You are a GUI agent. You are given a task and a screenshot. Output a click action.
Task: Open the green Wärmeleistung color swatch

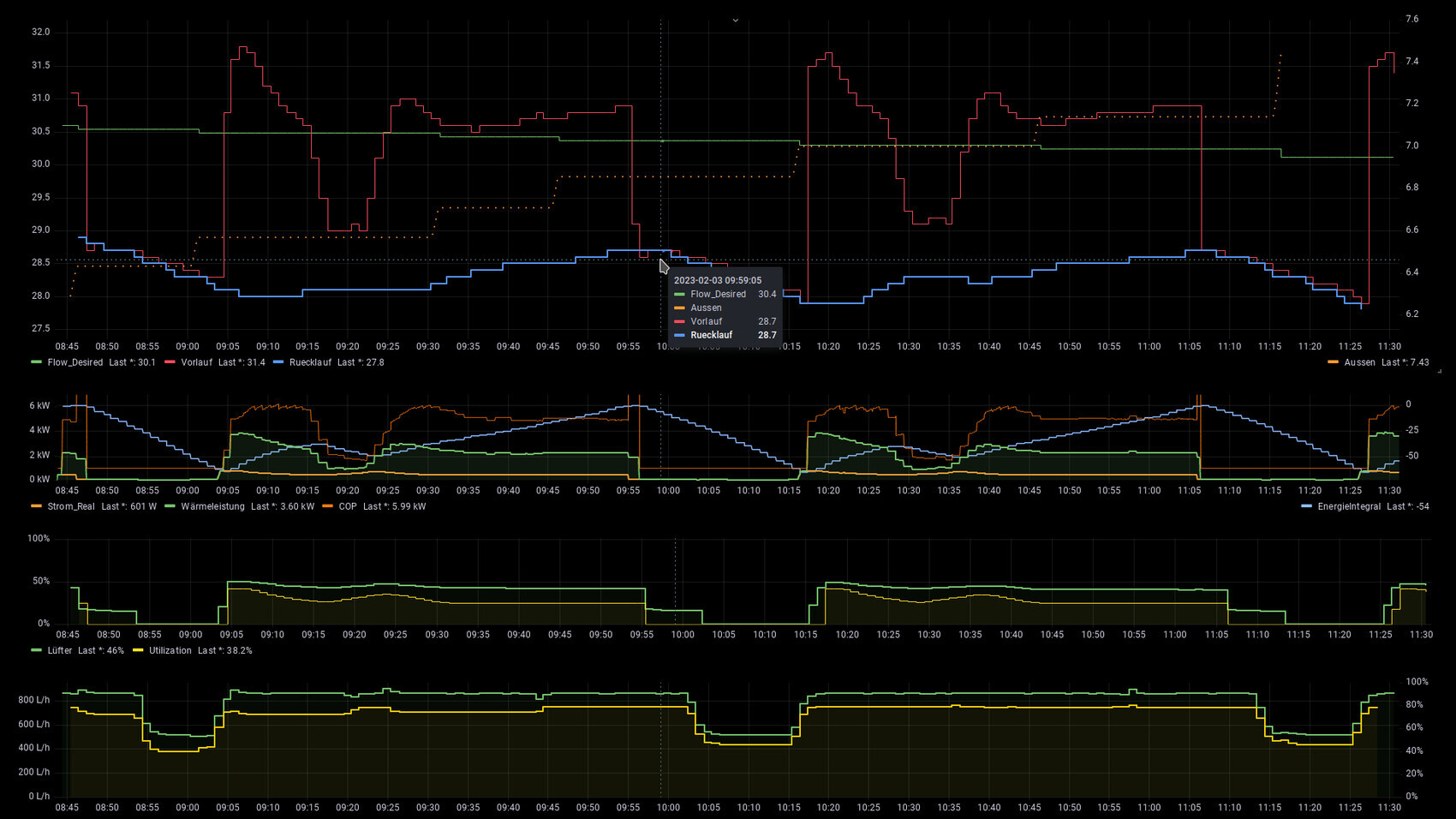(170, 506)
